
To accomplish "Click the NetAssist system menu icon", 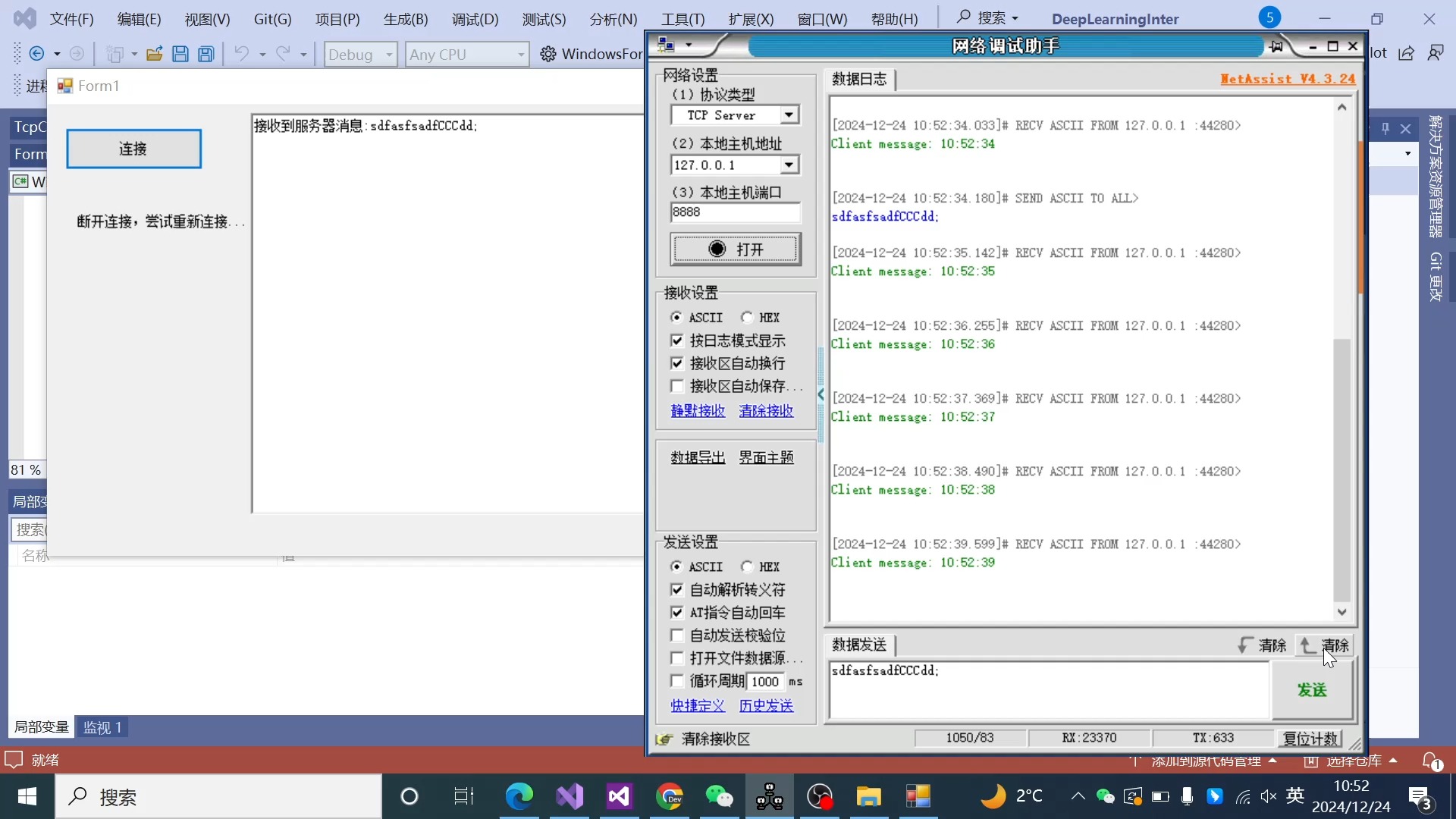I will click(667, 45).
